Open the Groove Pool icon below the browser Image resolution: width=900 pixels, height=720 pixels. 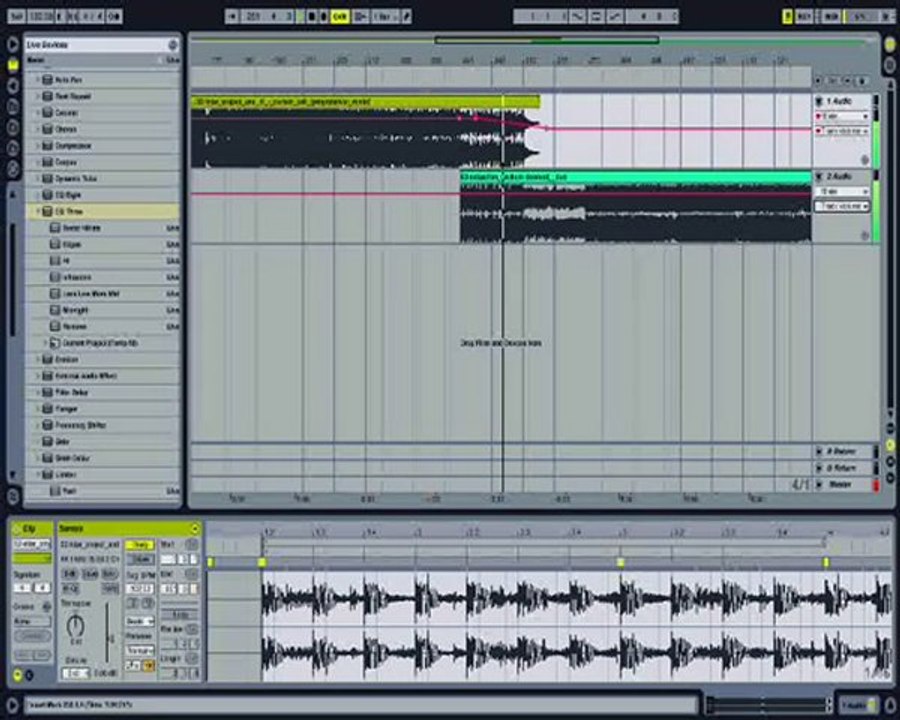(x=13, y=496)
